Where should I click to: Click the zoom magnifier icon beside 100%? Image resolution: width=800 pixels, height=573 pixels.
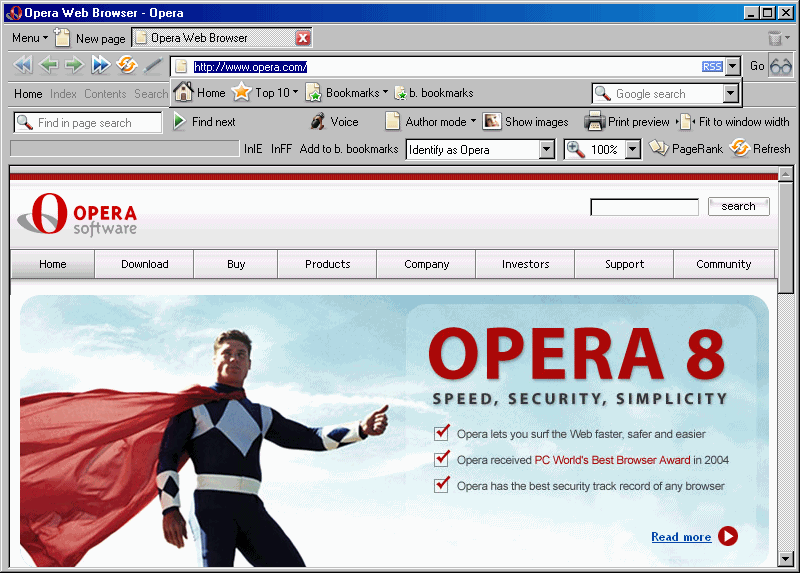tap(576, 150)
